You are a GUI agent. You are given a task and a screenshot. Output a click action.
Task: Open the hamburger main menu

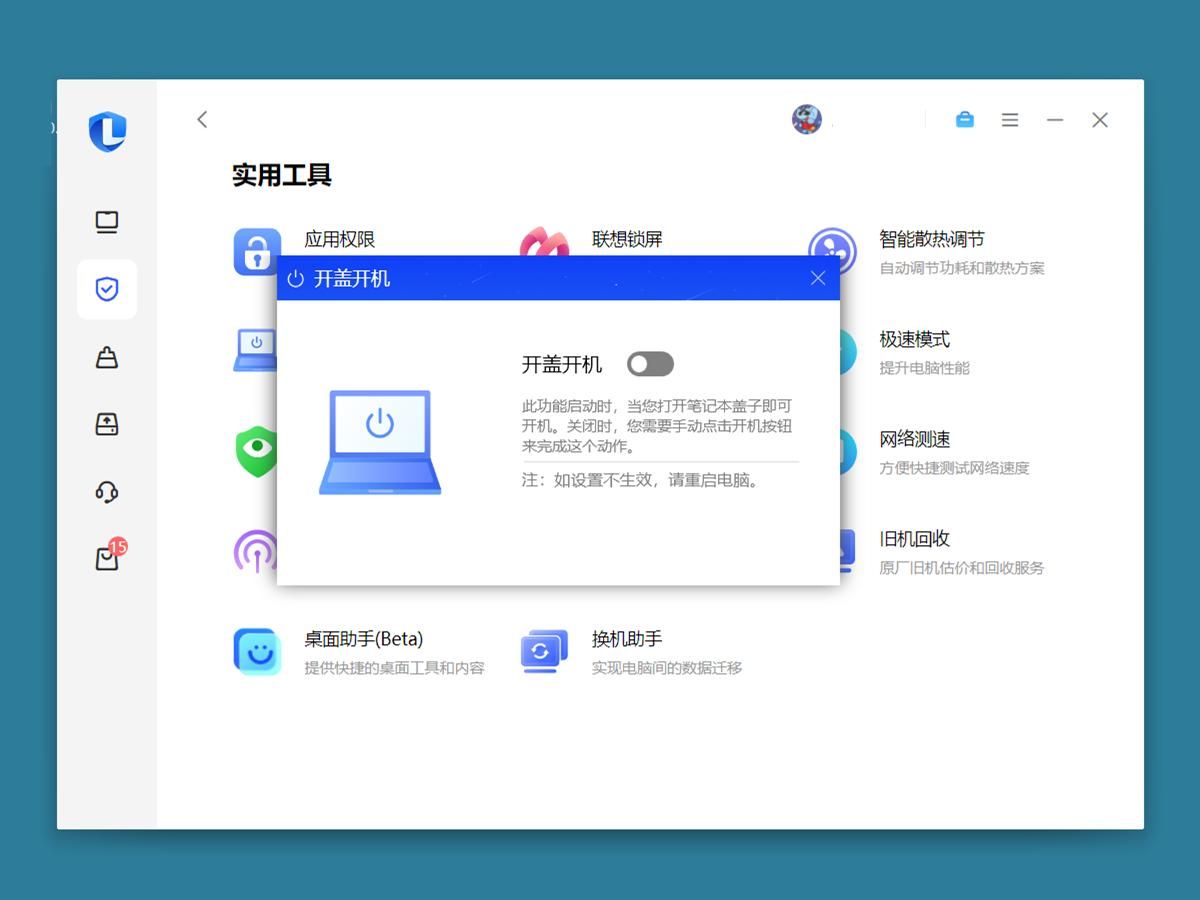[x=1010, y=119]
